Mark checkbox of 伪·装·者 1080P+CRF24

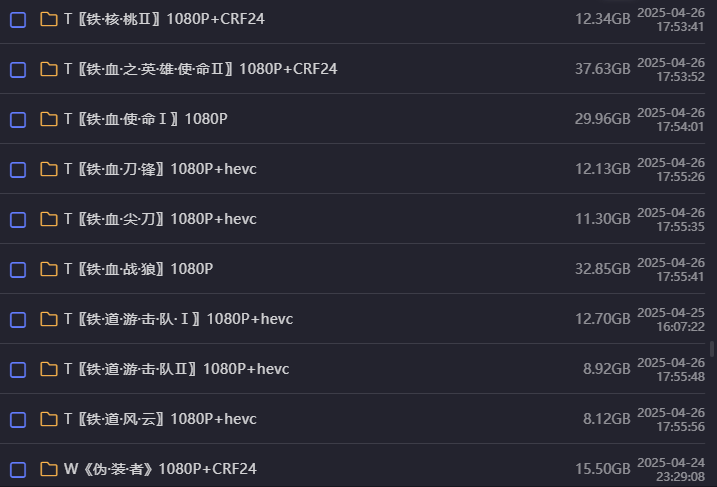(x=18, y=470)
